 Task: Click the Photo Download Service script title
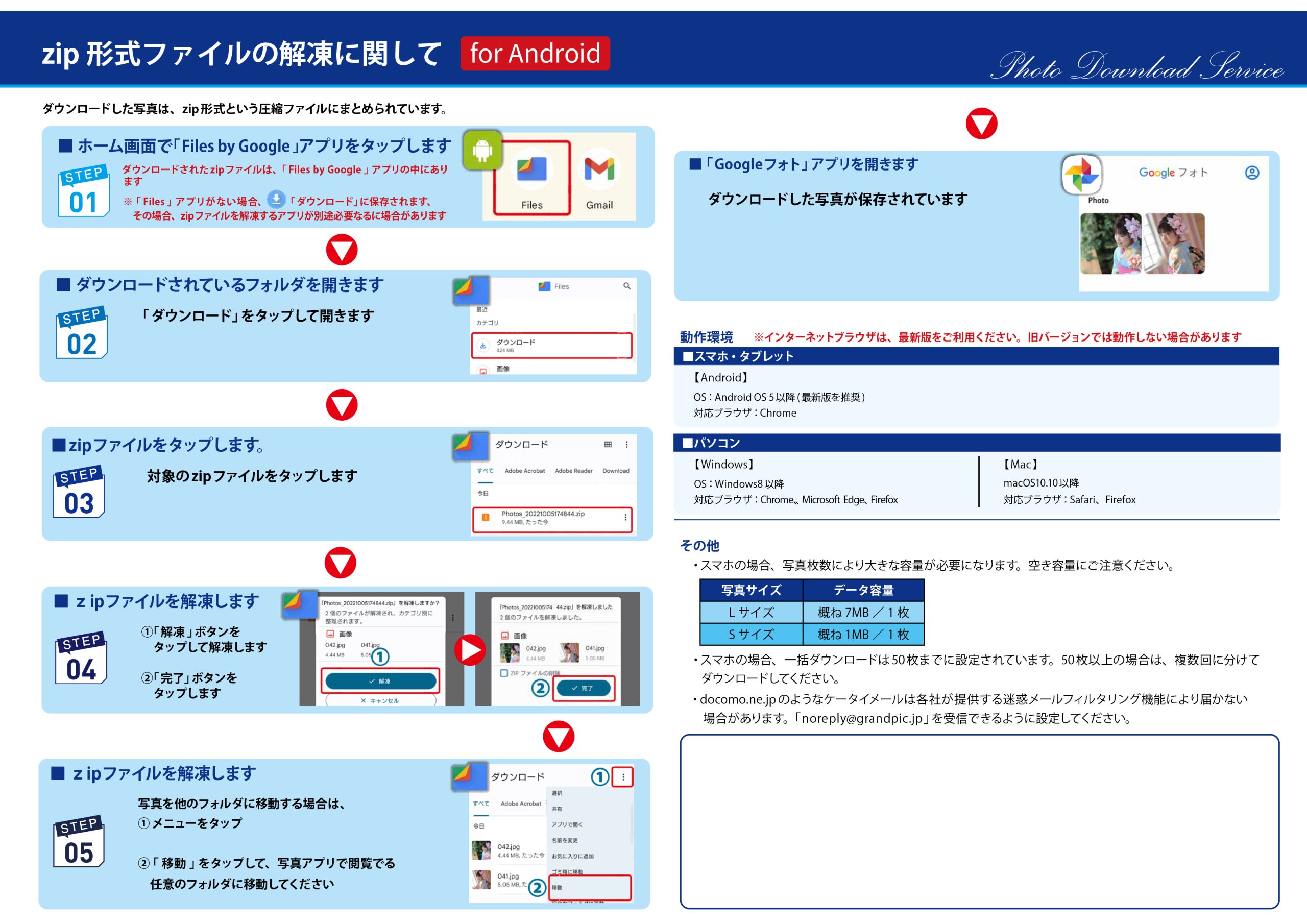pyautogui.click(x=1136, y=65)
